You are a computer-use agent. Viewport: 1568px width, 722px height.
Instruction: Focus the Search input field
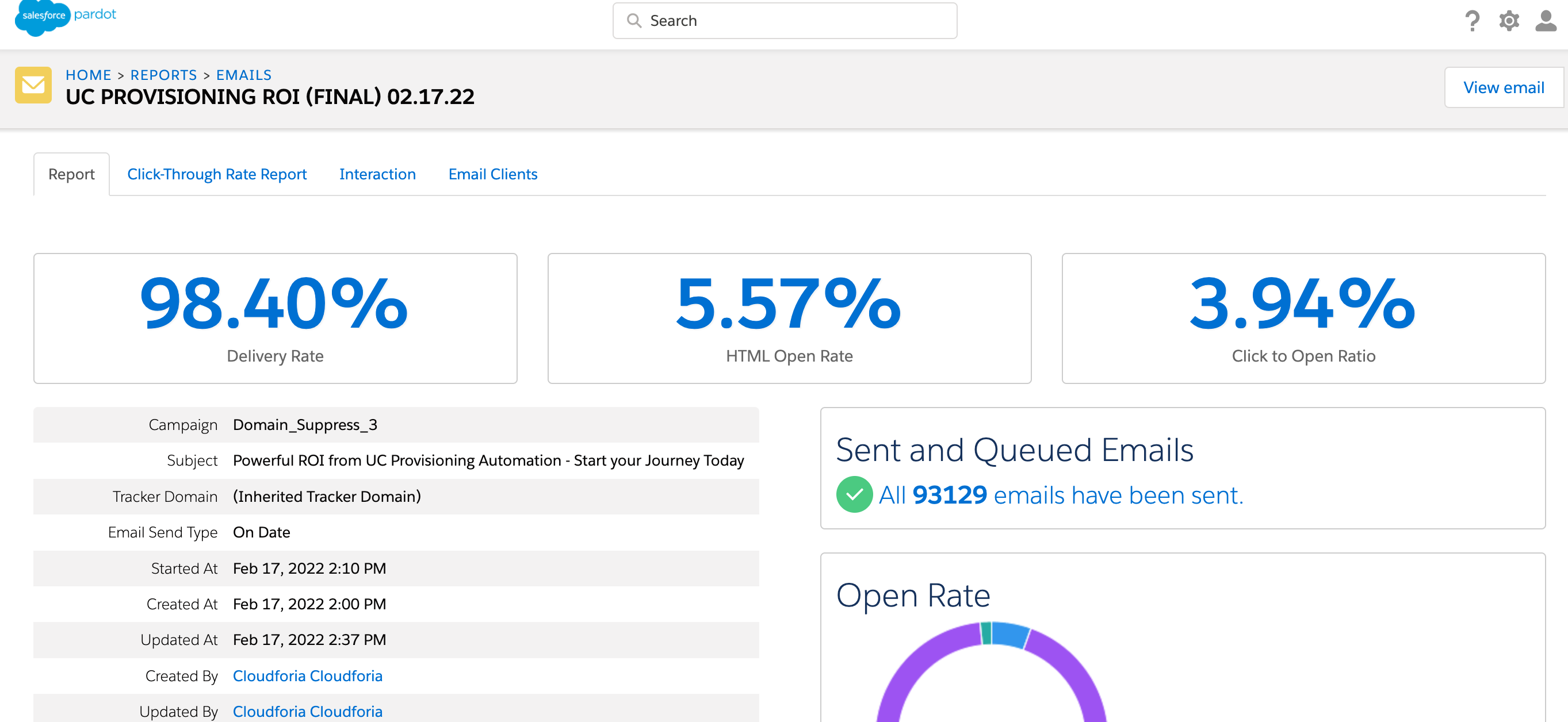(x=785, y=21)
